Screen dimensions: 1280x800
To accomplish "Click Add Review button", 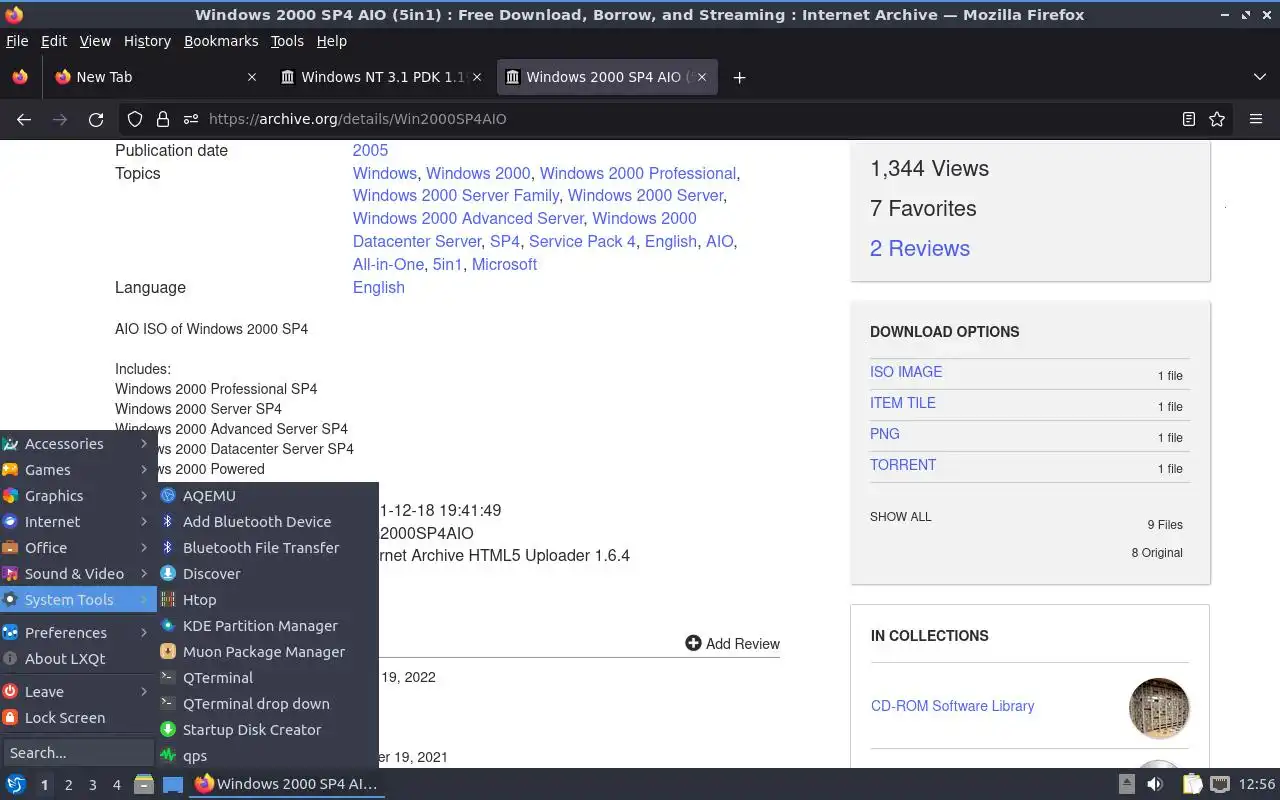I will coord(732,643).
